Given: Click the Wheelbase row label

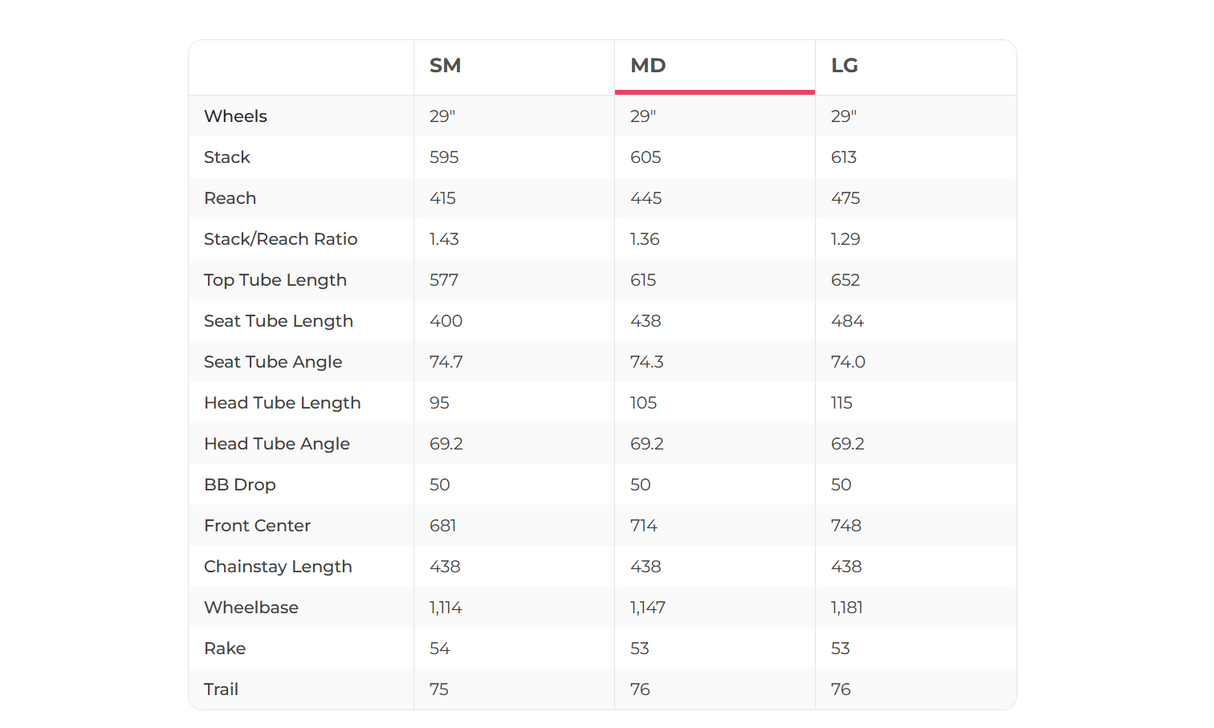Looking at the screenshot, I should click(x=251, y=608).
